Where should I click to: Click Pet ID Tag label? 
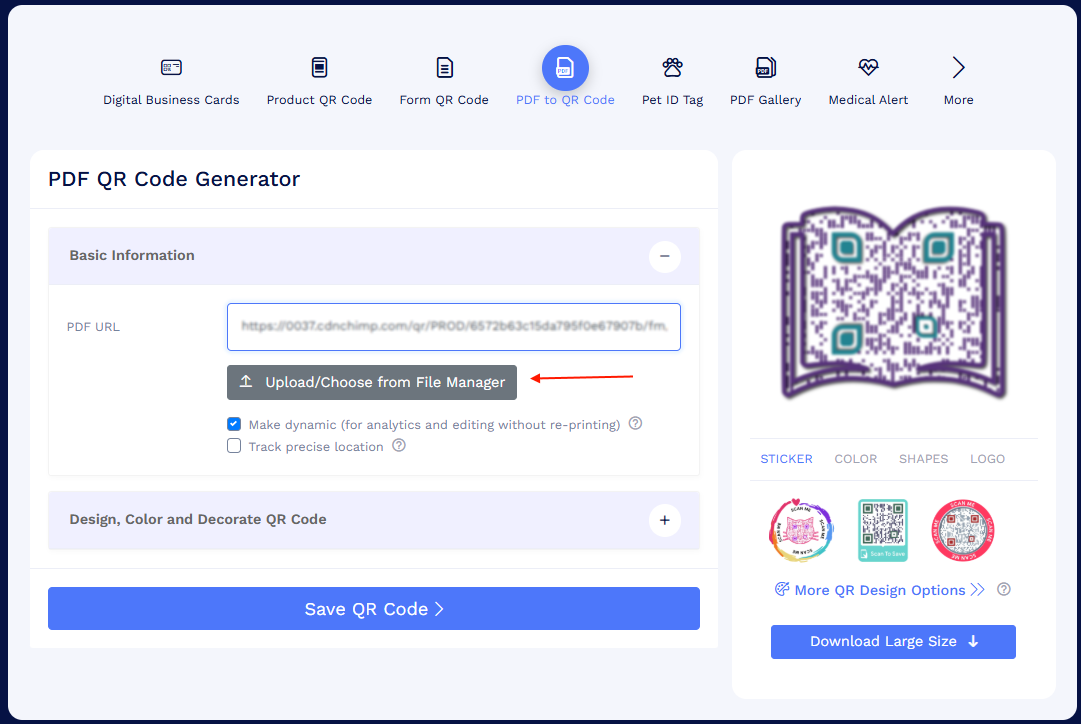(672, 100)
